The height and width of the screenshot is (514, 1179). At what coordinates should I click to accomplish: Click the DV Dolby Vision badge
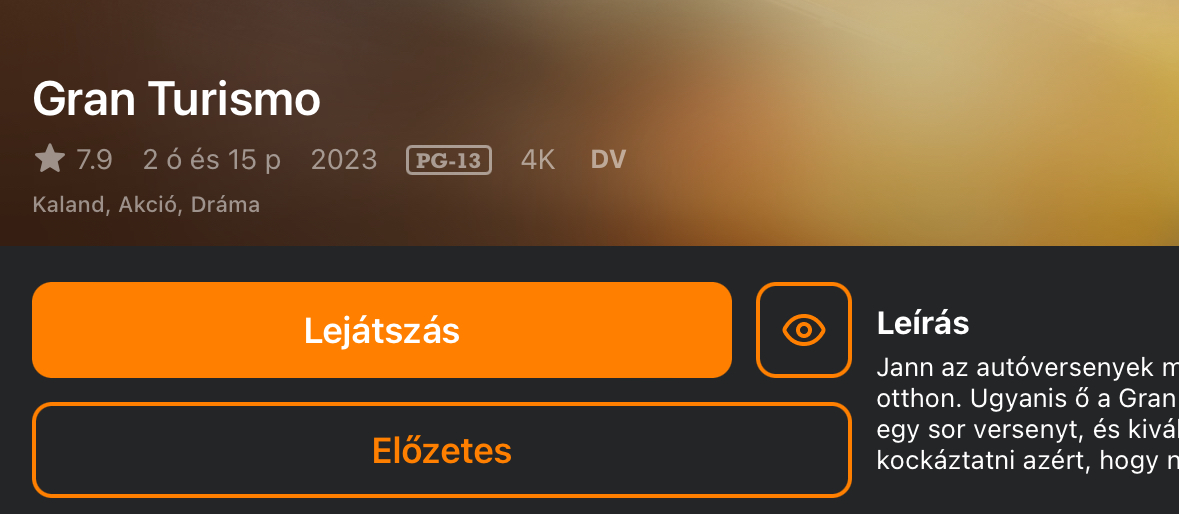[x=608, y=160]
